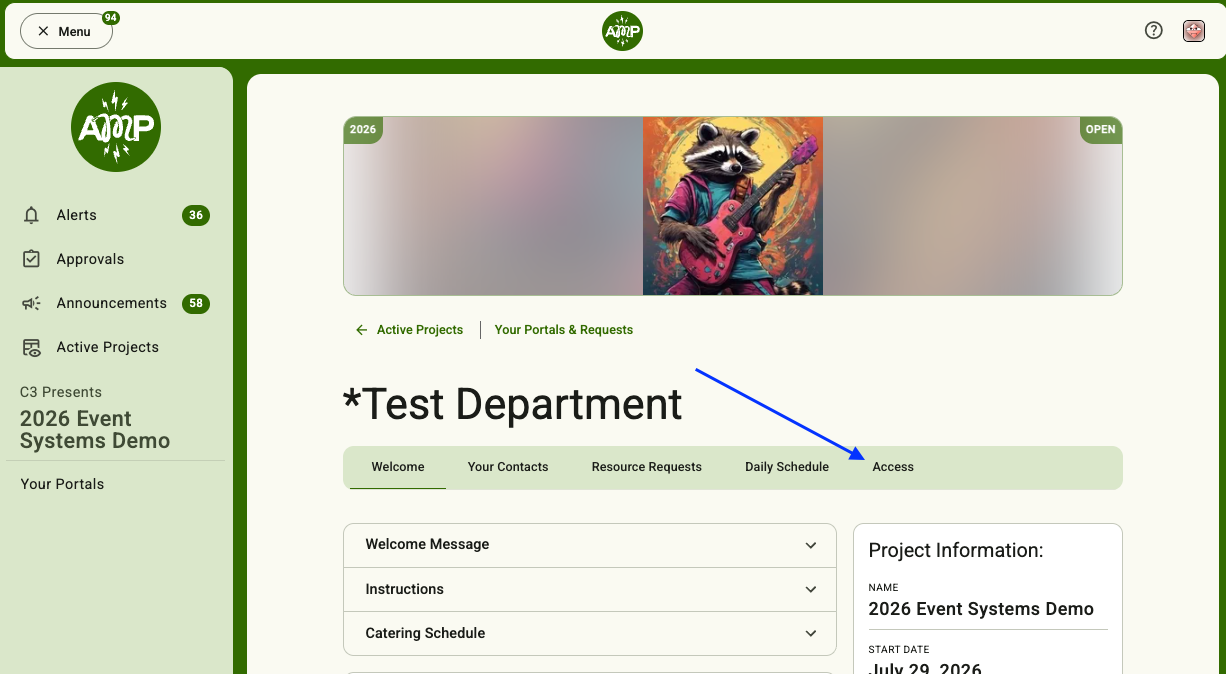Select the 2026 Event Systems Demo sidebar title
Image resolution: width=1226 pixels, height=674 pixels.
coord(95,430)
